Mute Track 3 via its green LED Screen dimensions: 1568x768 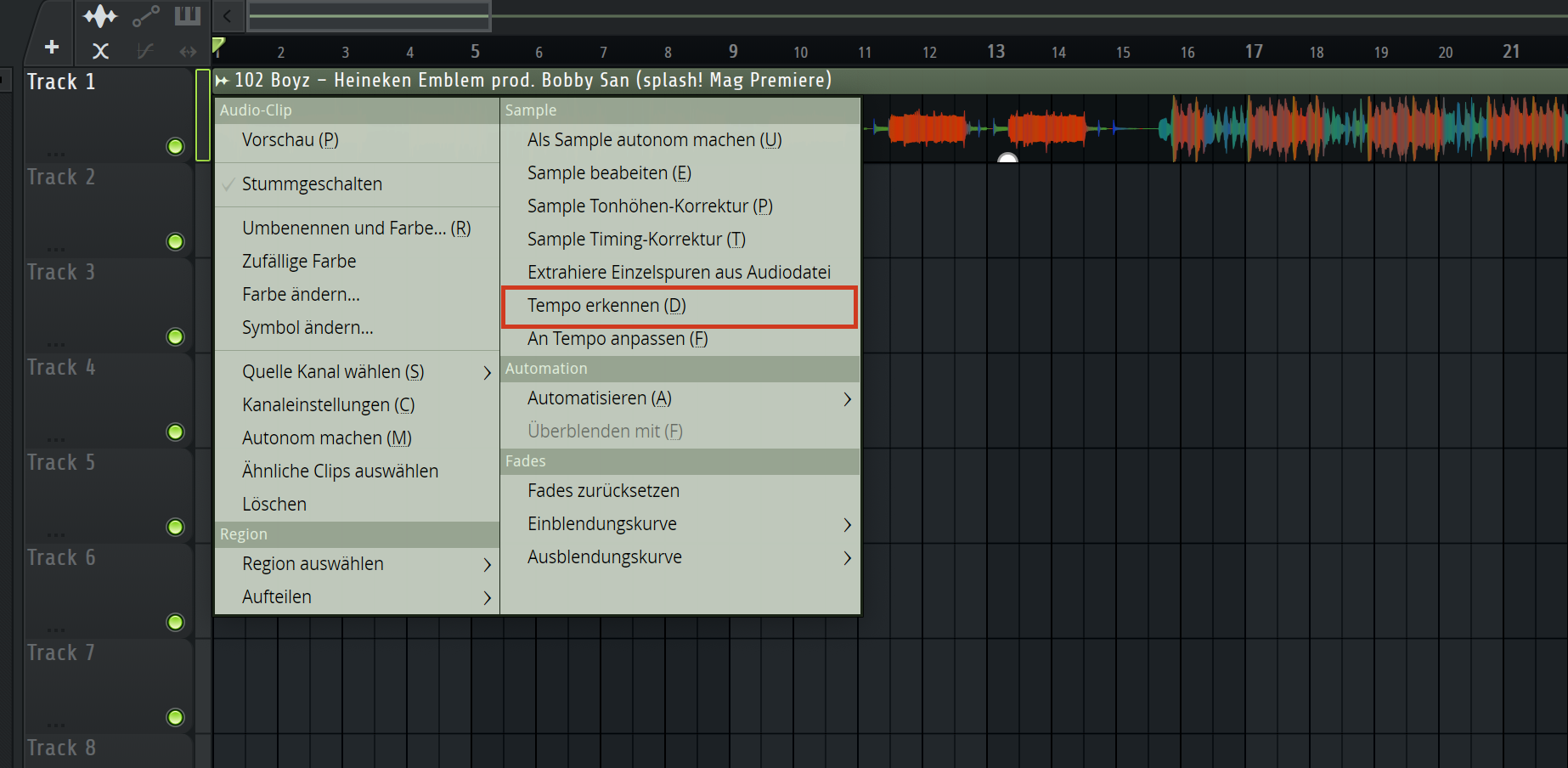[175, 336]
